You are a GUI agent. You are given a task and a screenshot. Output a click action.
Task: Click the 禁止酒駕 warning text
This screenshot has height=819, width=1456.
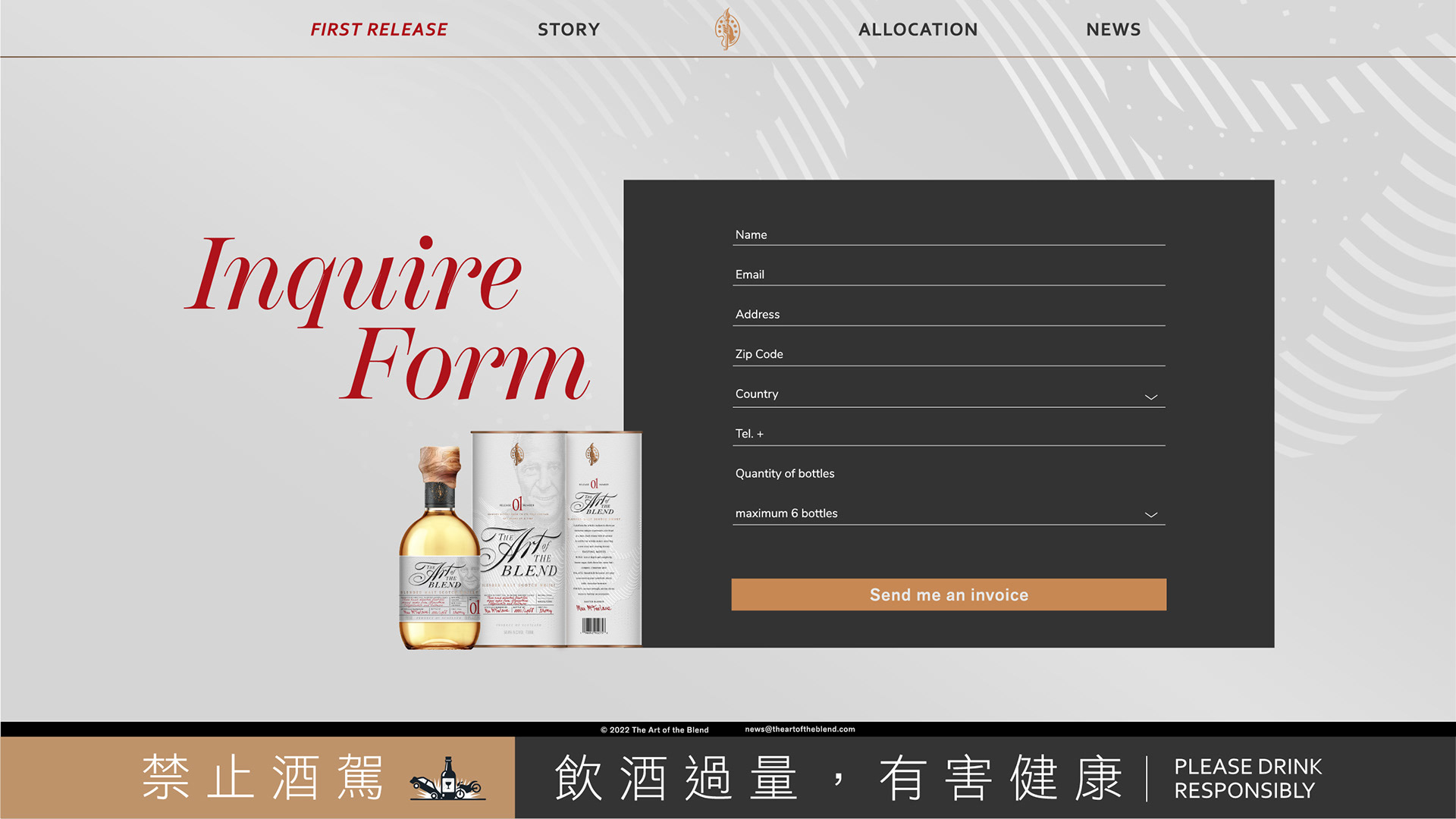coord(263,778)
